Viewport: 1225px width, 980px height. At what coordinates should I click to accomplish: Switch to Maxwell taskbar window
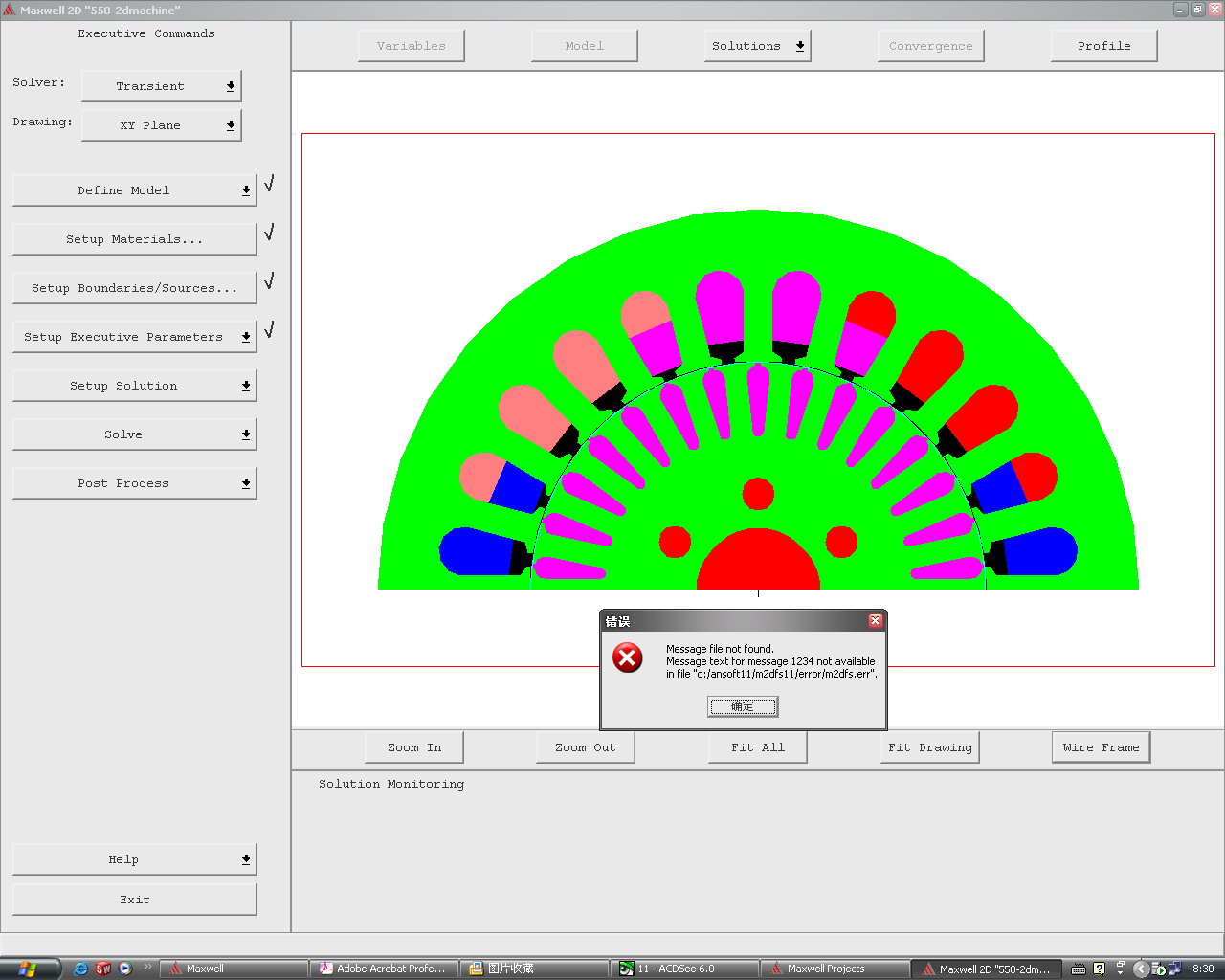click(x=233, y=969)
